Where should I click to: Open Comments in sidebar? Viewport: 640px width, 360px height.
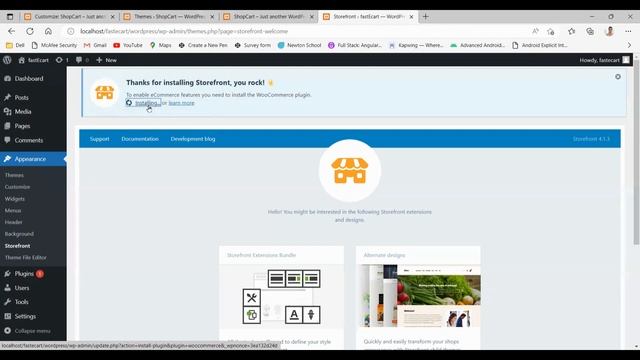33,140
